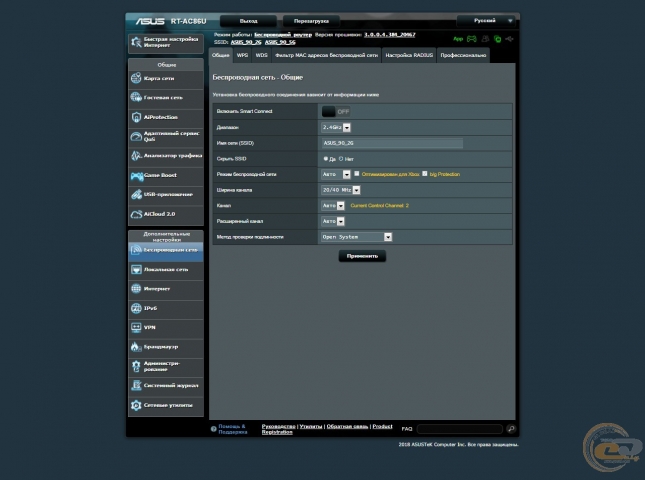Select 'Да' radio for Hide SSID
The width and height of the screenshot is (645, 480).
[326, 159]
